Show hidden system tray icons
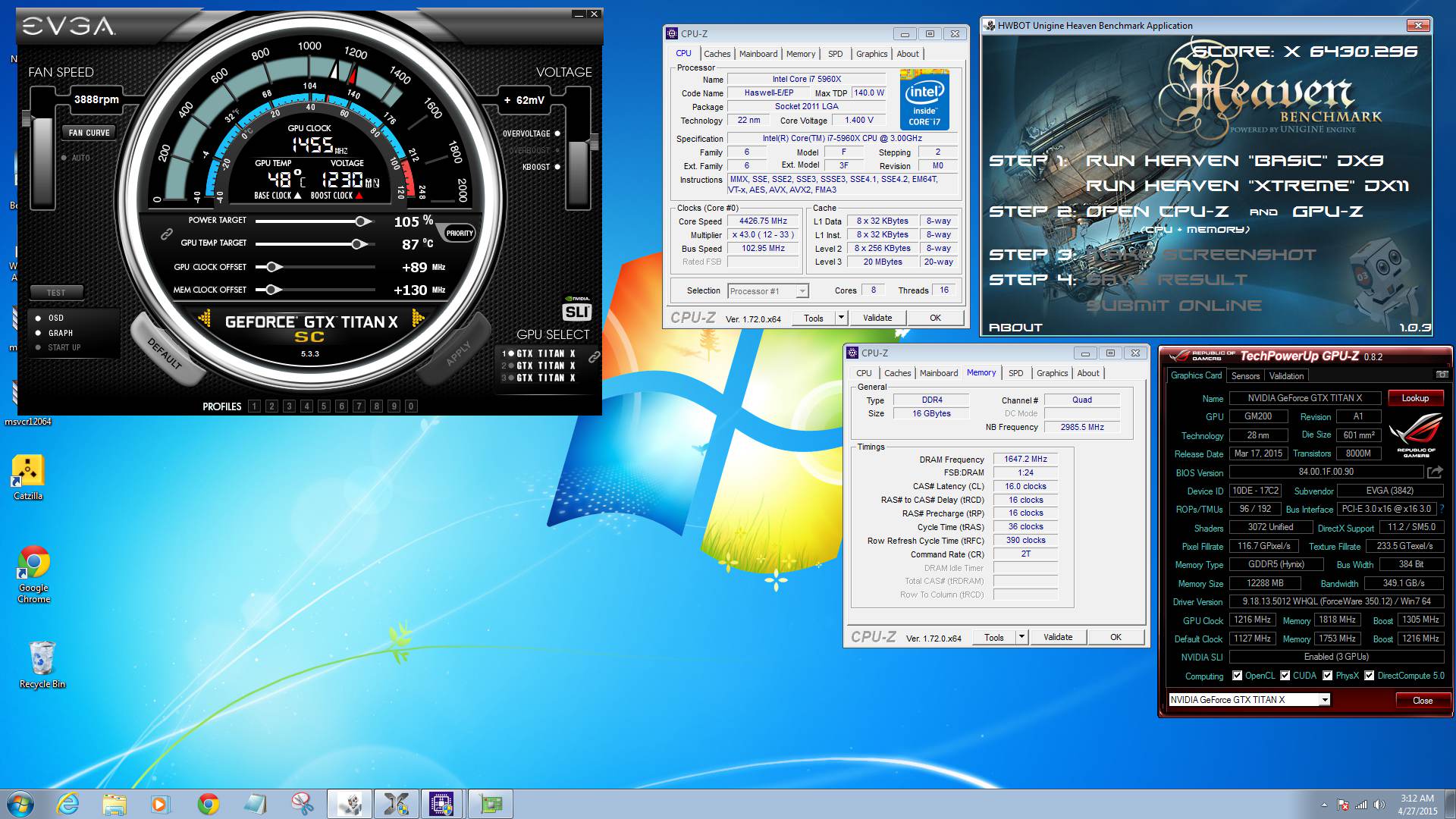Viewport: 1456px width, 819px height. coord(1324,805)
